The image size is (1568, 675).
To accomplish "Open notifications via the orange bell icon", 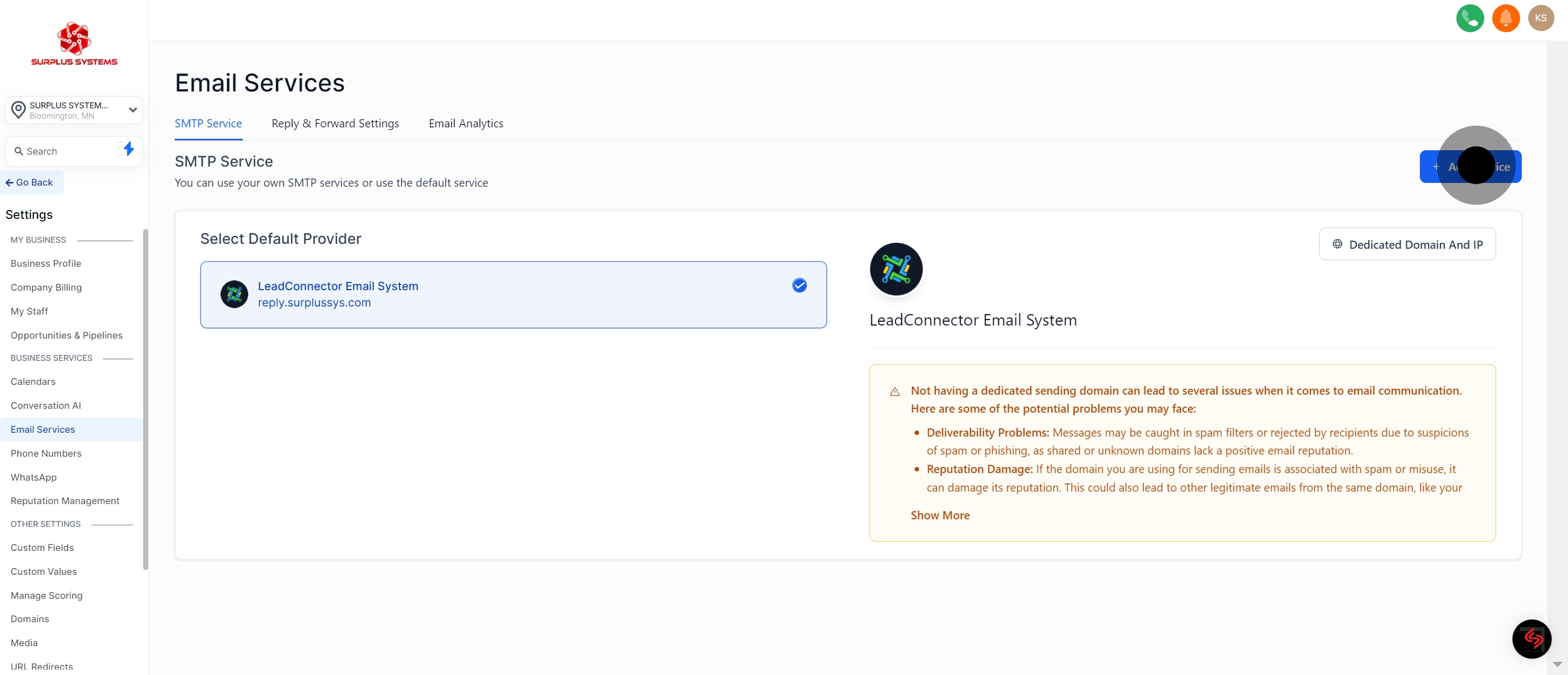I will [x=1506, y=19].
